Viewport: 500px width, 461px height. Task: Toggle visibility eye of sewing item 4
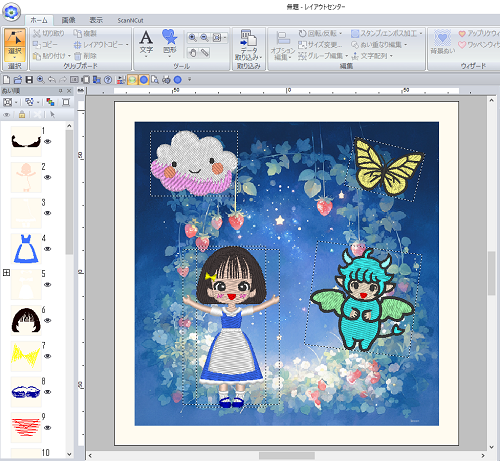point(48,249)
